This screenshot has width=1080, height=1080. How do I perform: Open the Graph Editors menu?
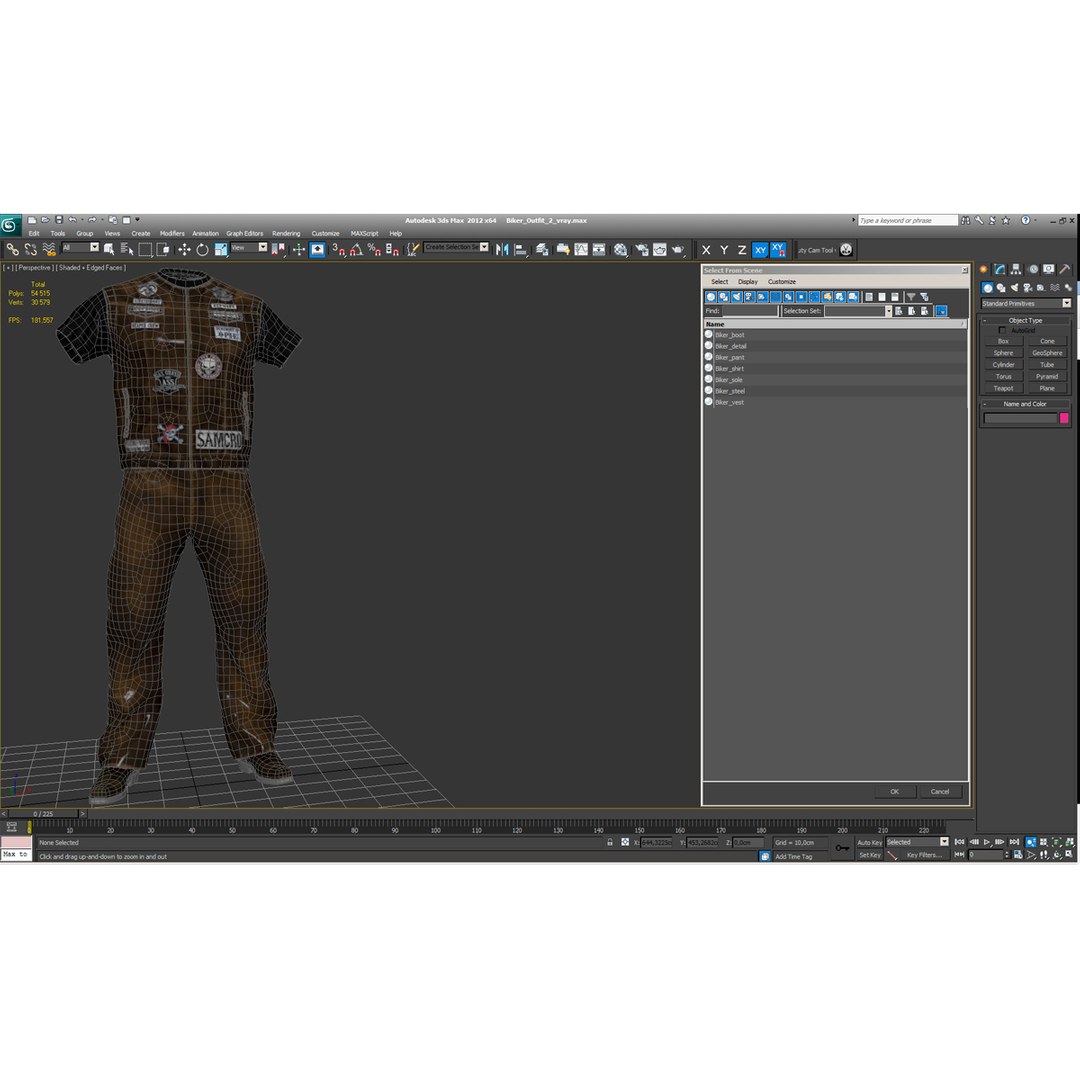(x=245, y=233)
